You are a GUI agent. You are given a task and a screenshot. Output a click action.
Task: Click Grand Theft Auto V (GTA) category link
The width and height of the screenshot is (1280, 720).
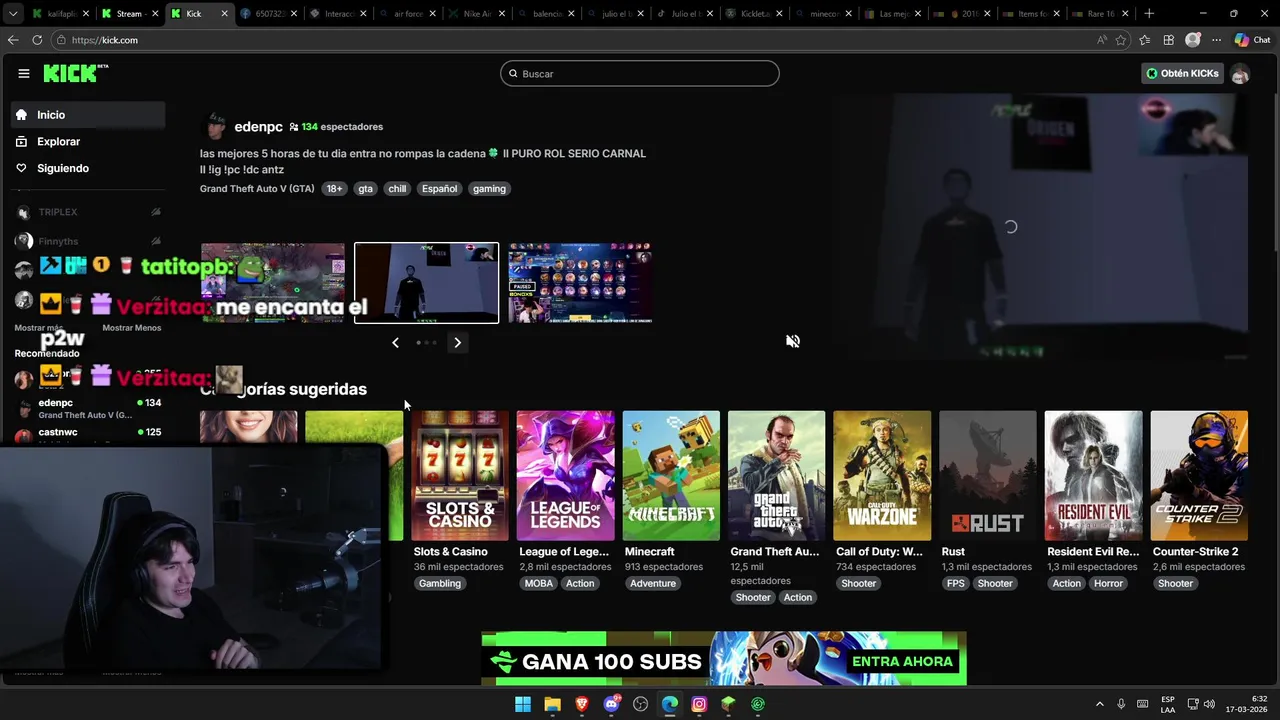tap(257, 189)
